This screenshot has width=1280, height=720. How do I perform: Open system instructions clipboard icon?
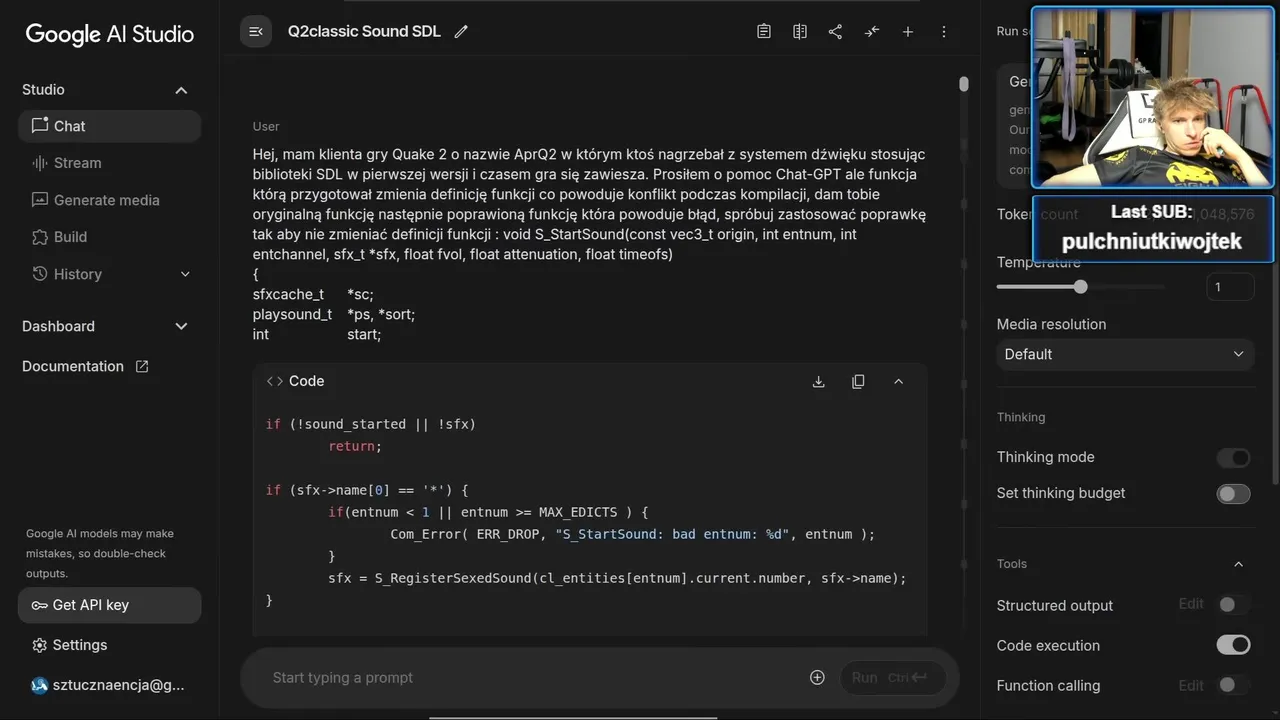764,31
